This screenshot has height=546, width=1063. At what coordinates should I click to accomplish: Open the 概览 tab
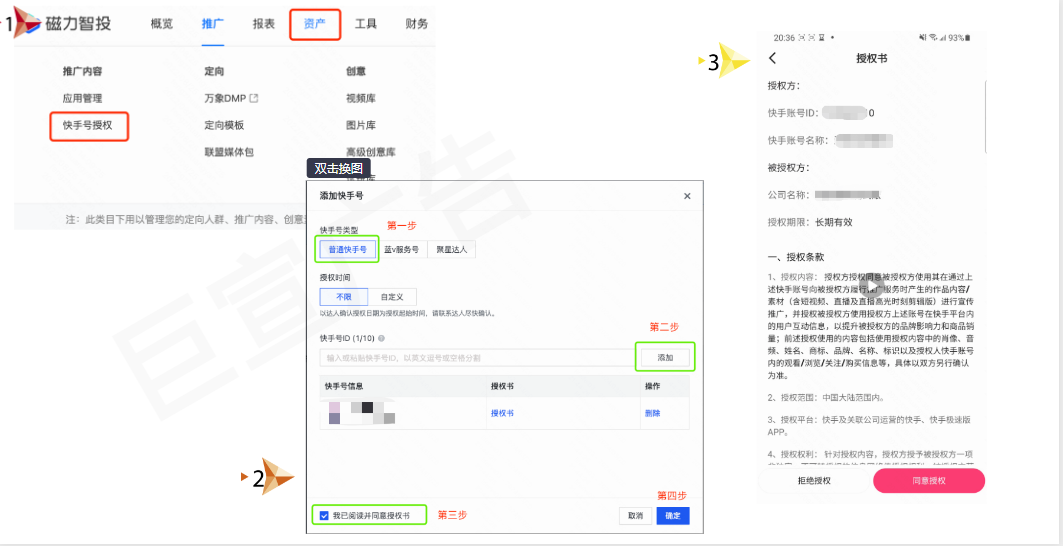pyautogui.click(x=161, y=24)
